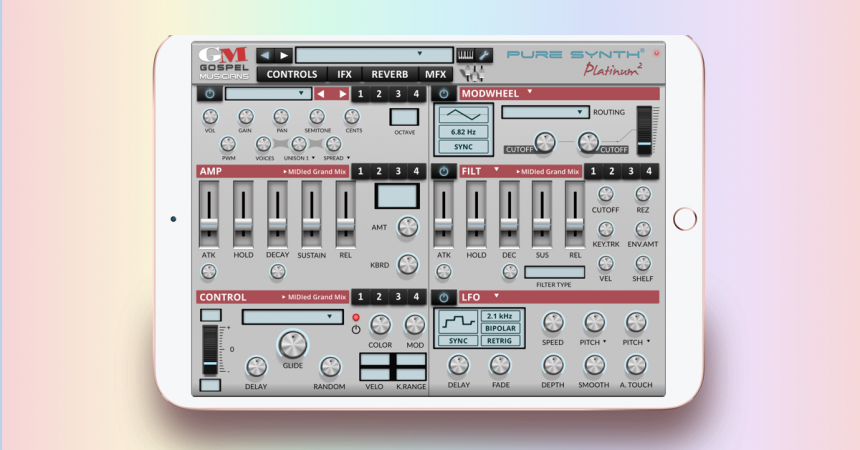Click the modwheel waveform shape display
The image size is (860, 450).
(x=463, y=115)
